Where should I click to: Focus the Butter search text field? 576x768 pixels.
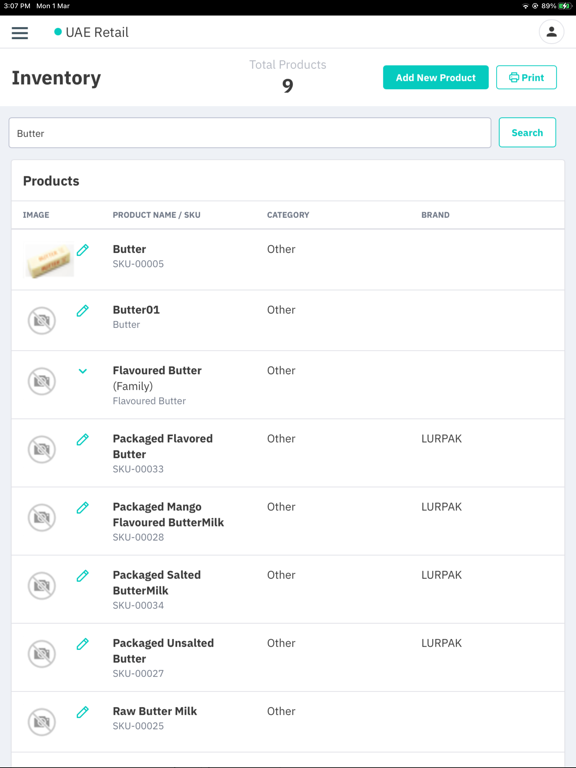click(x=250, y=133)
